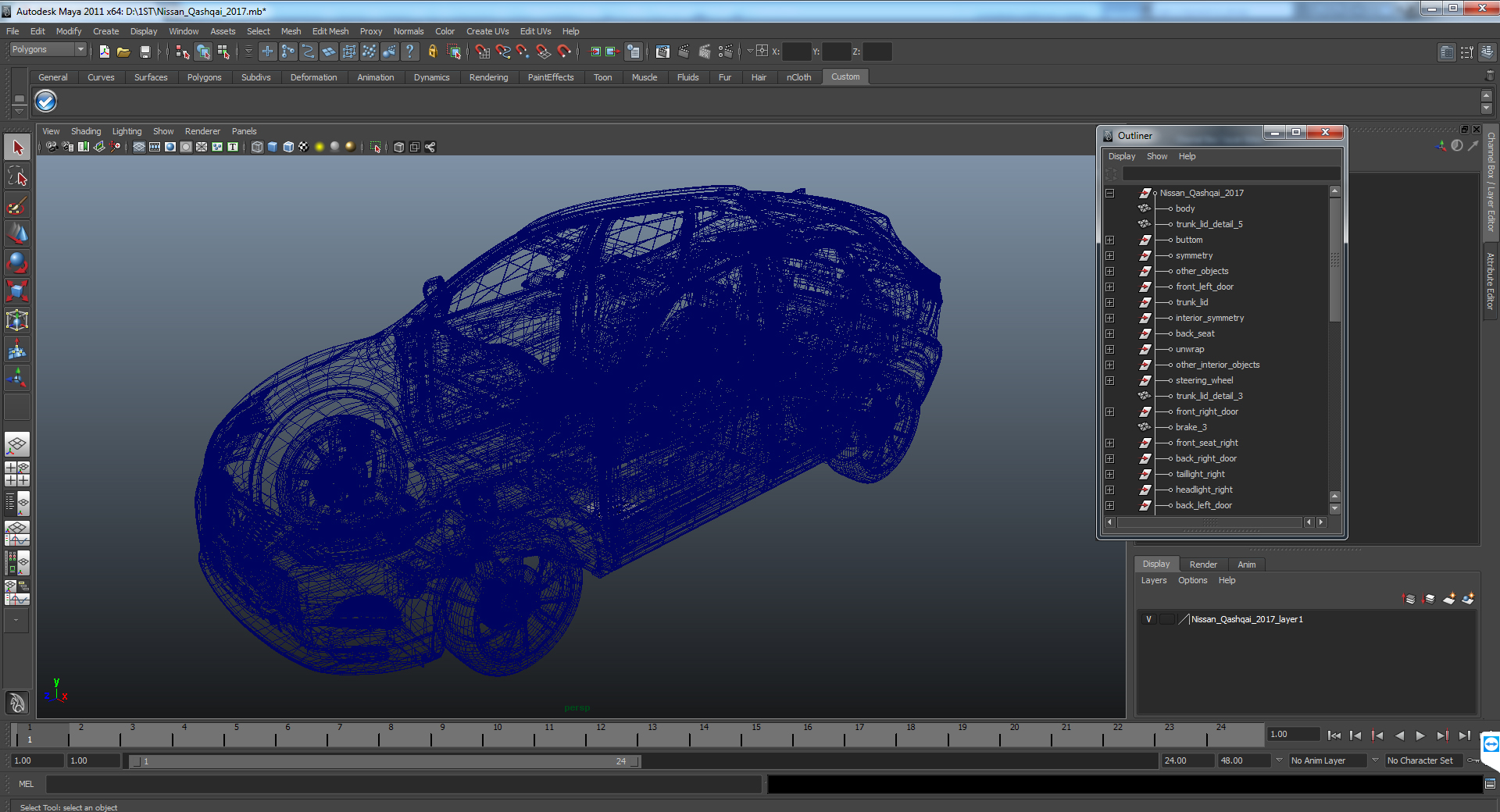This screenshot has height=812, width=1500.
Task: Select the trunk_lid_detail_5 item in Outliner
Action: click(x=1209, y=224)
